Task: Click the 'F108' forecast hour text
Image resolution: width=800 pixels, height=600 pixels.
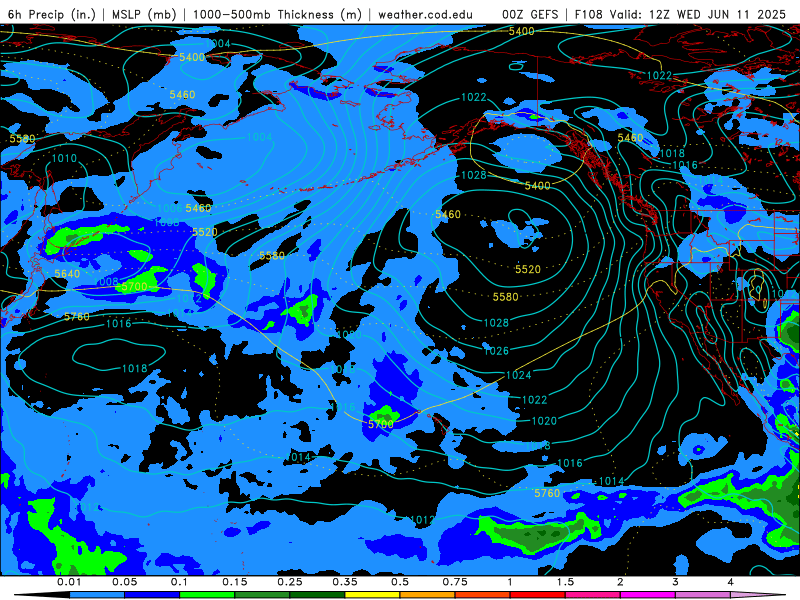Action: click(588, 14)
